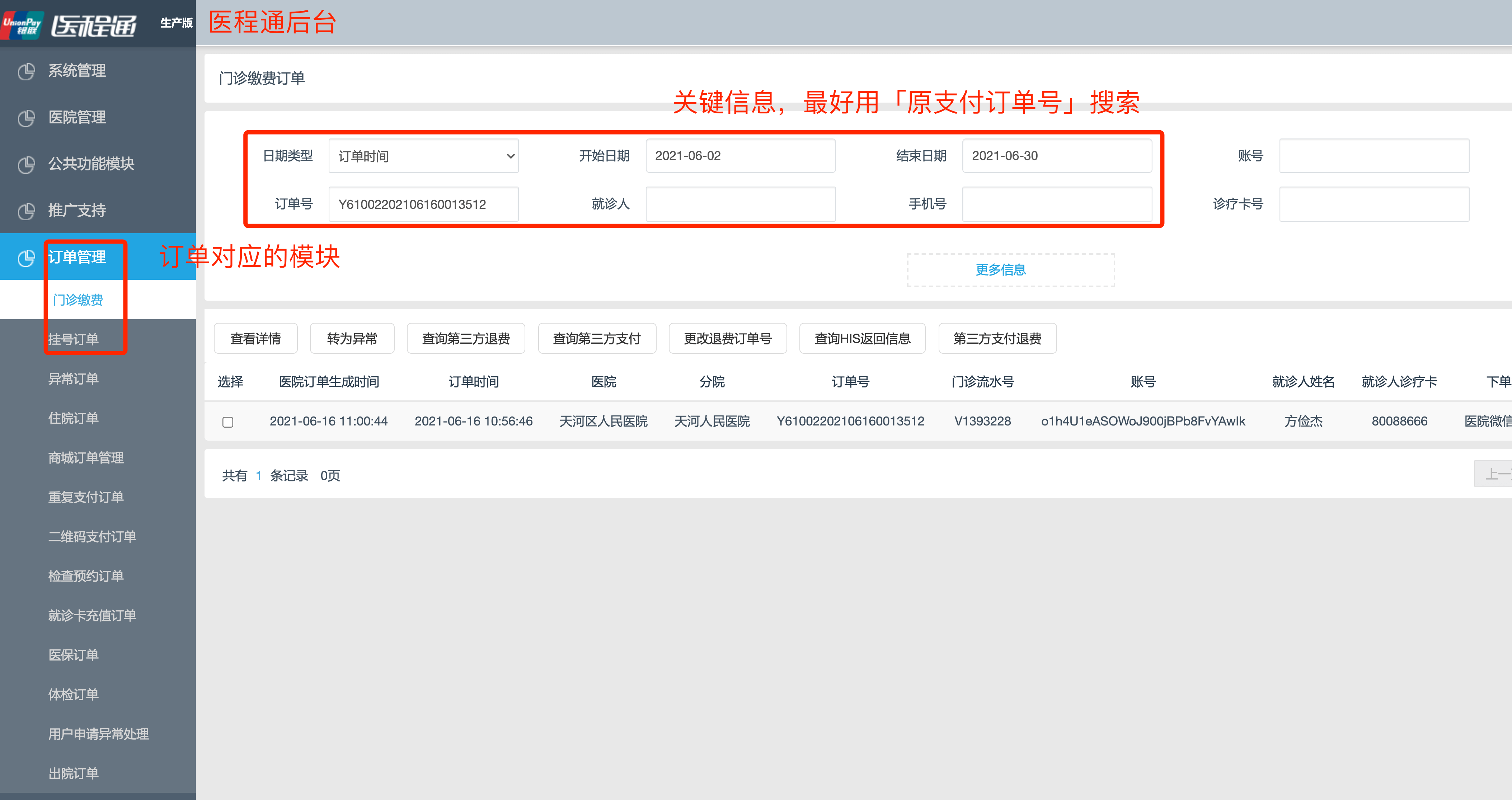Viewport: 1512px width, 800px height.
Task: Click the pie icon beside 订单管理
Action: [26, 257]
